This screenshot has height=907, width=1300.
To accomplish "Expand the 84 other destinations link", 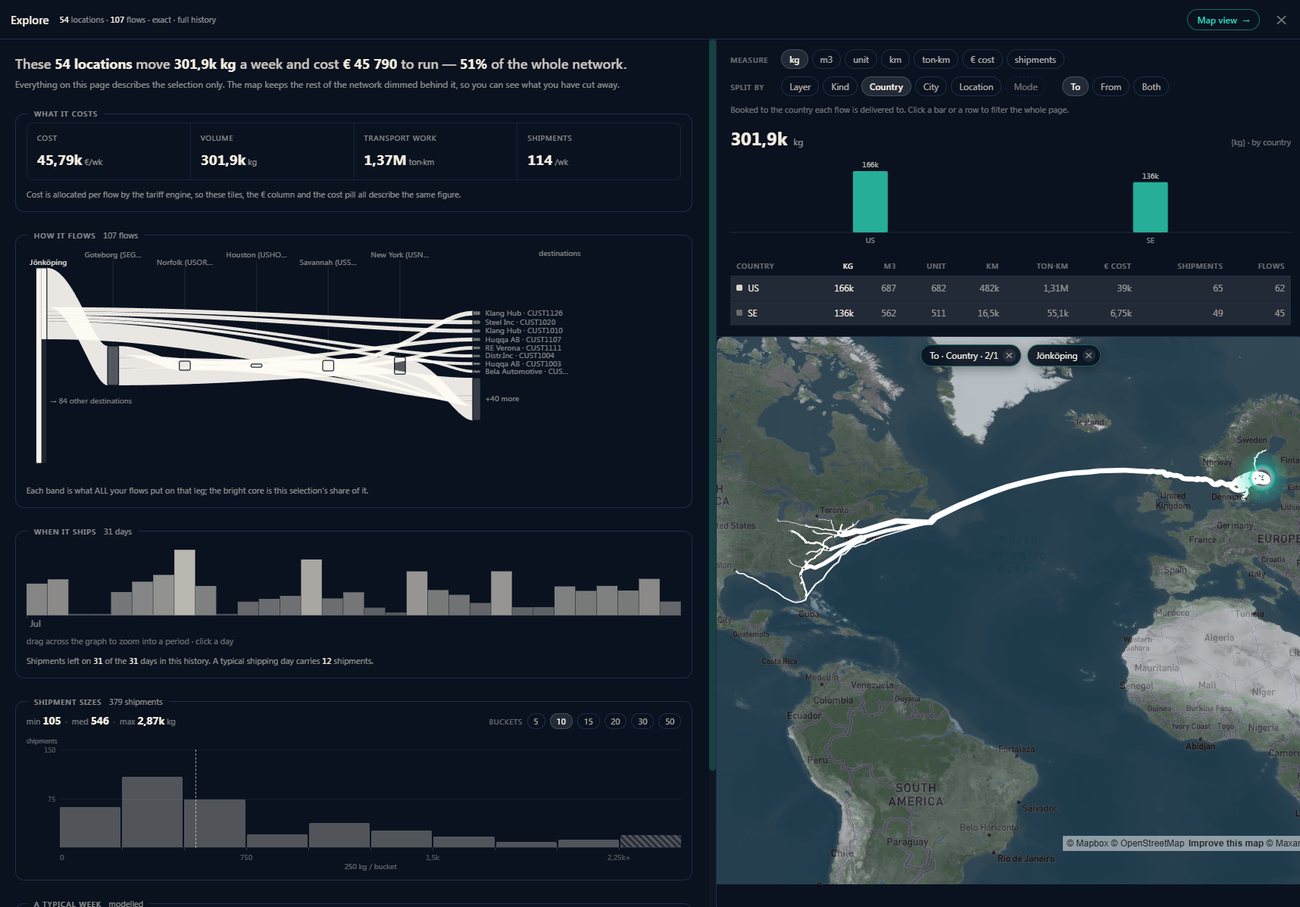I will click(x=91, y=401).
